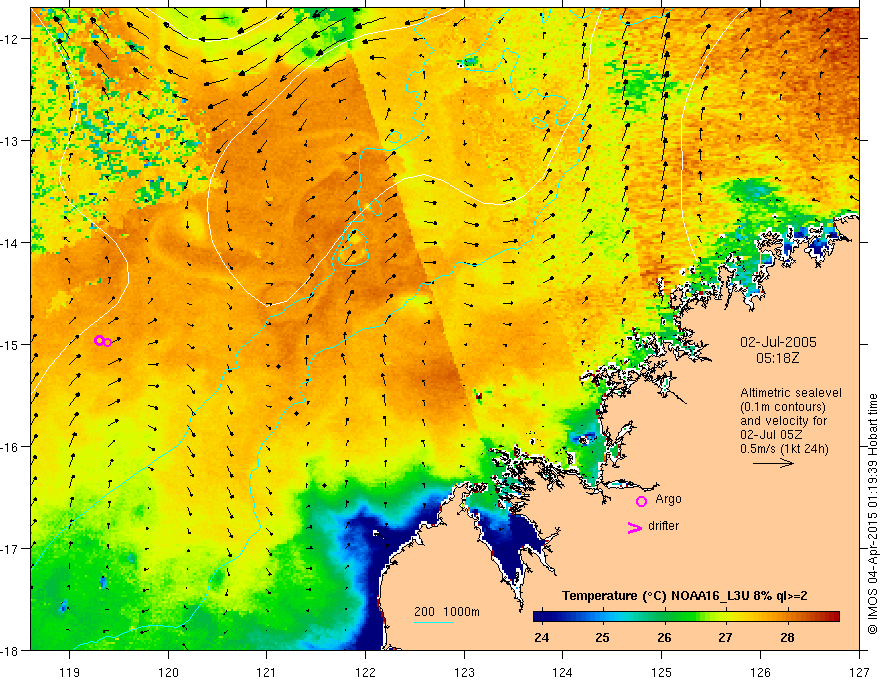
Task: Click the magenta drifter arrowhead in the legend
Action: point(634,528)
